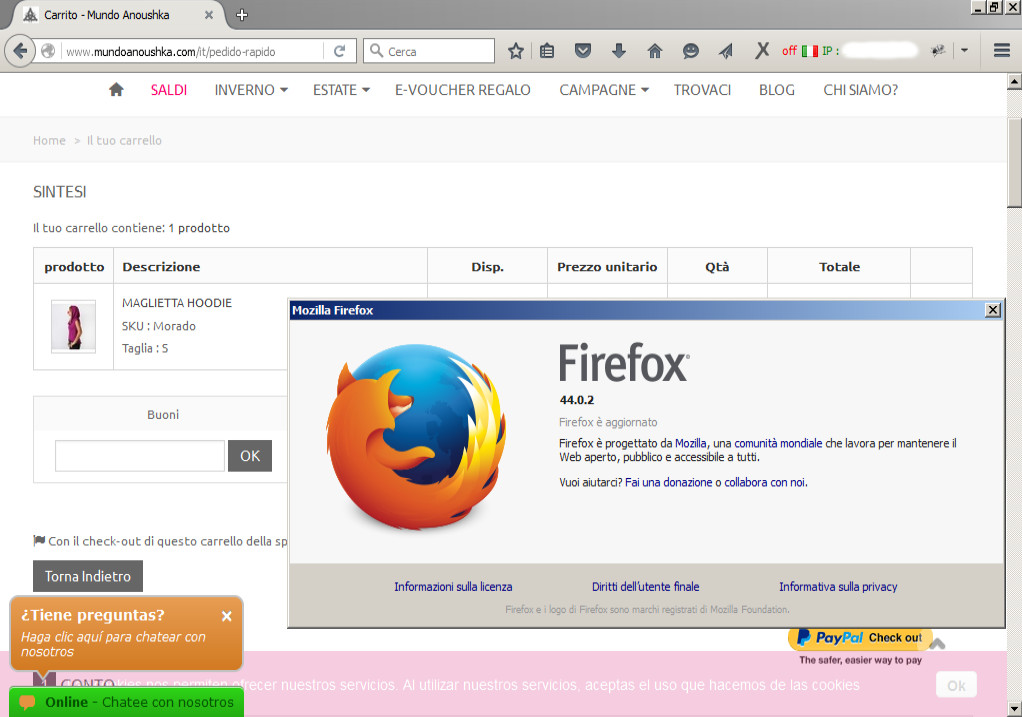Open the BLOG menu item
Screen dimensions: 1022x717
(776, 90)
